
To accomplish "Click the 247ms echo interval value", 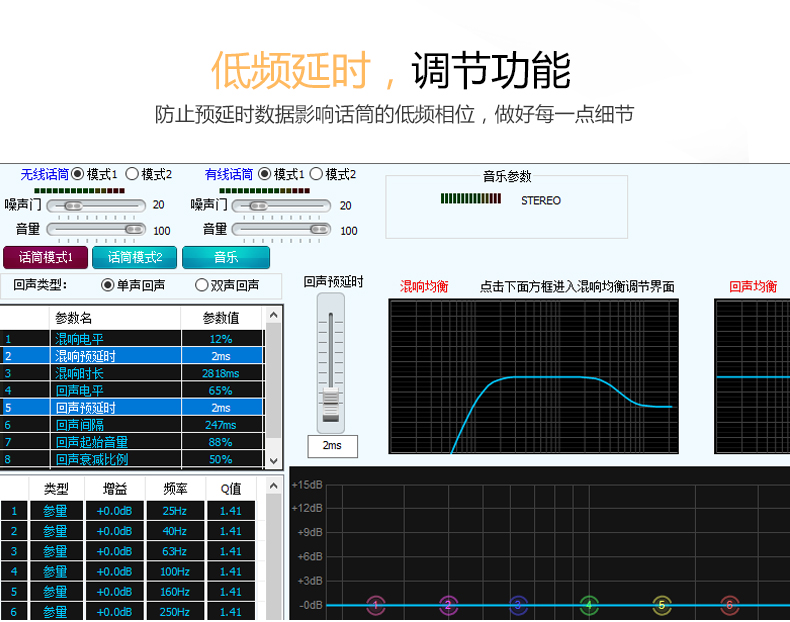I will [x=221, y=425].
